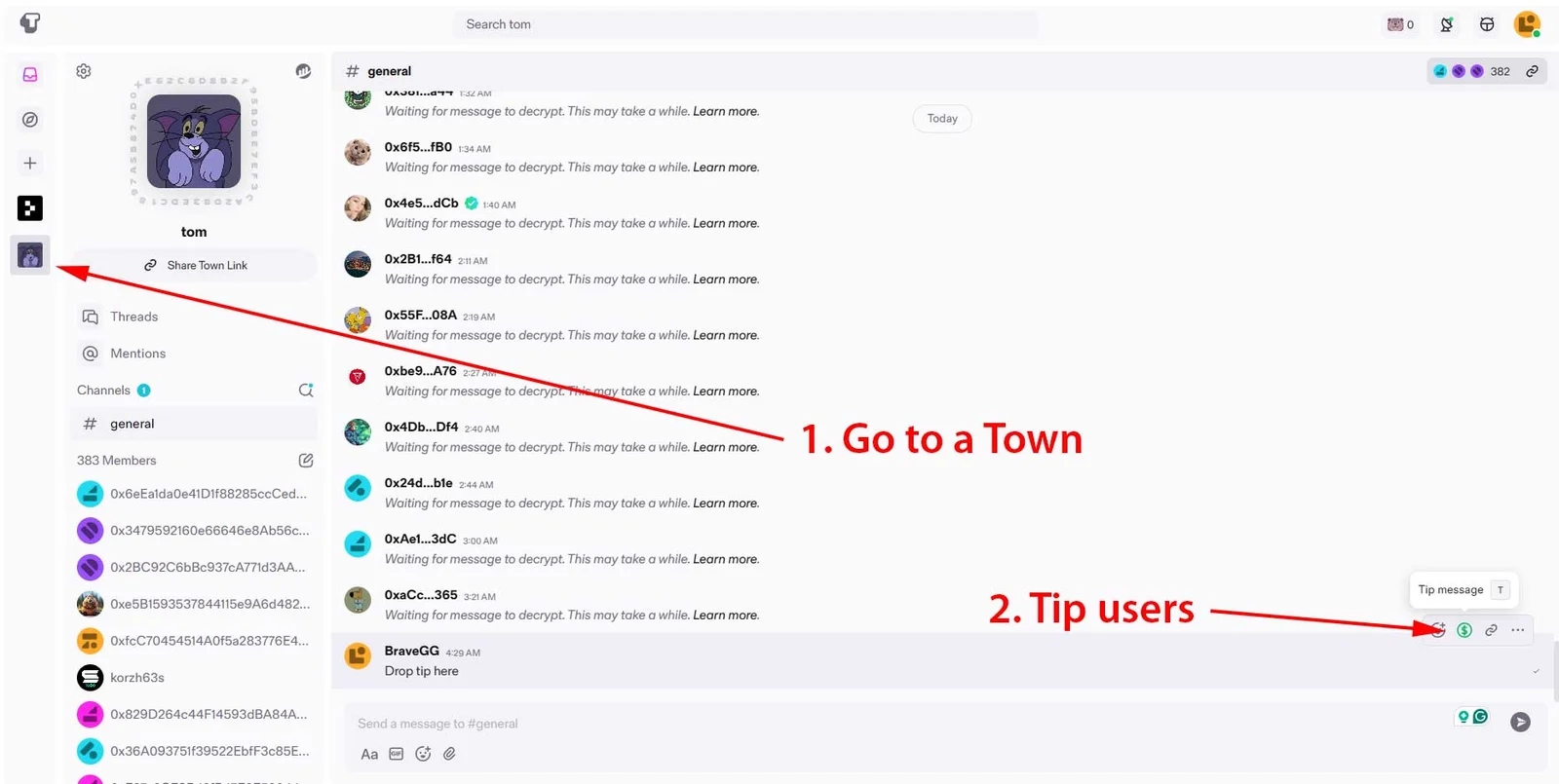Click the paperclip attach file icon
The height and width of the screenshot is (784, 1559).
[x=449, y=754]
